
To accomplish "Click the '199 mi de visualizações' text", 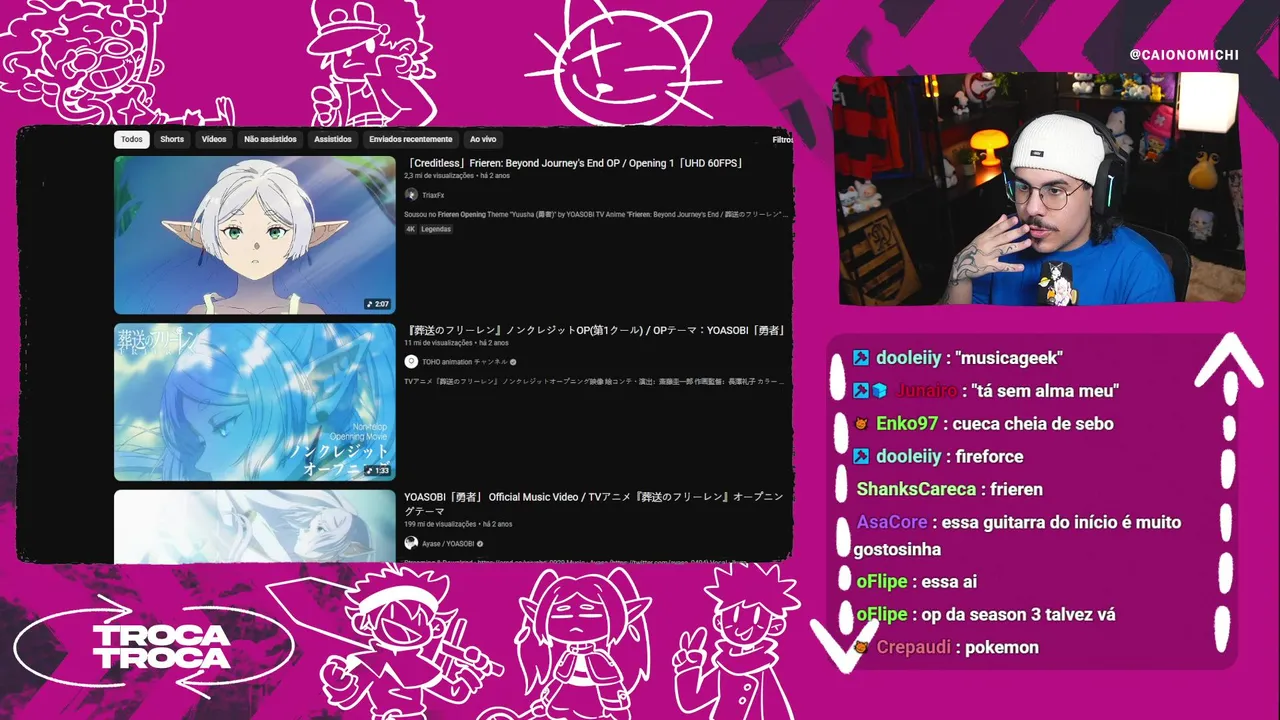I will [x=440, y=524].
